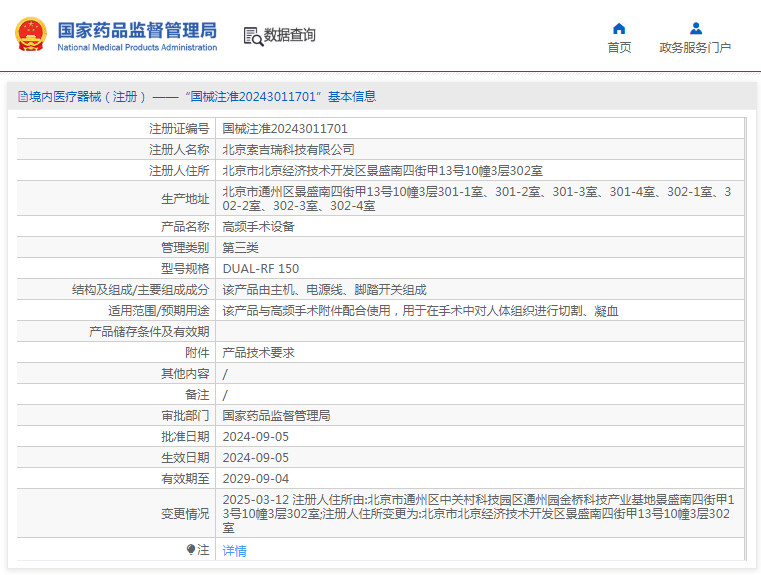The image size is (761, 575).
Task: Click the 适用范围/预期用途 label
Action: click(x=158, y=311)
